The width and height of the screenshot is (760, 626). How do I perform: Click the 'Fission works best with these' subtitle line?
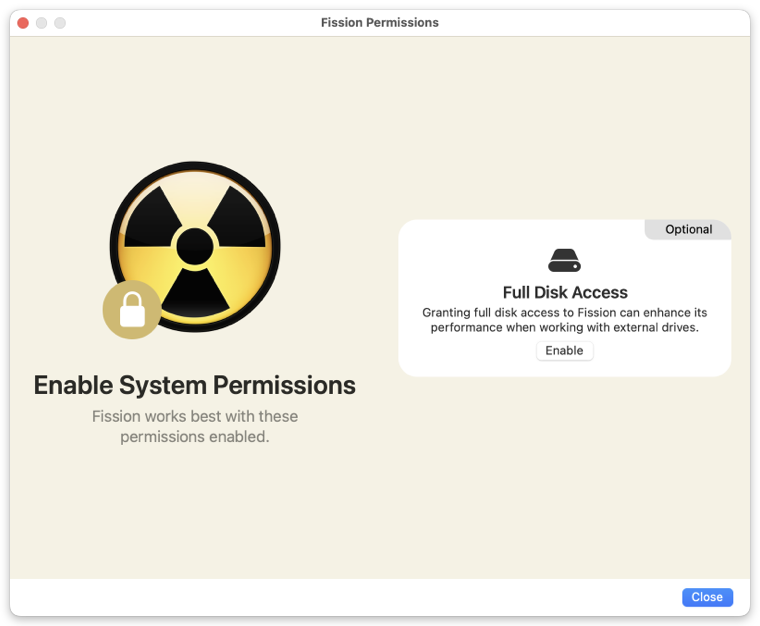coord(195,416)
